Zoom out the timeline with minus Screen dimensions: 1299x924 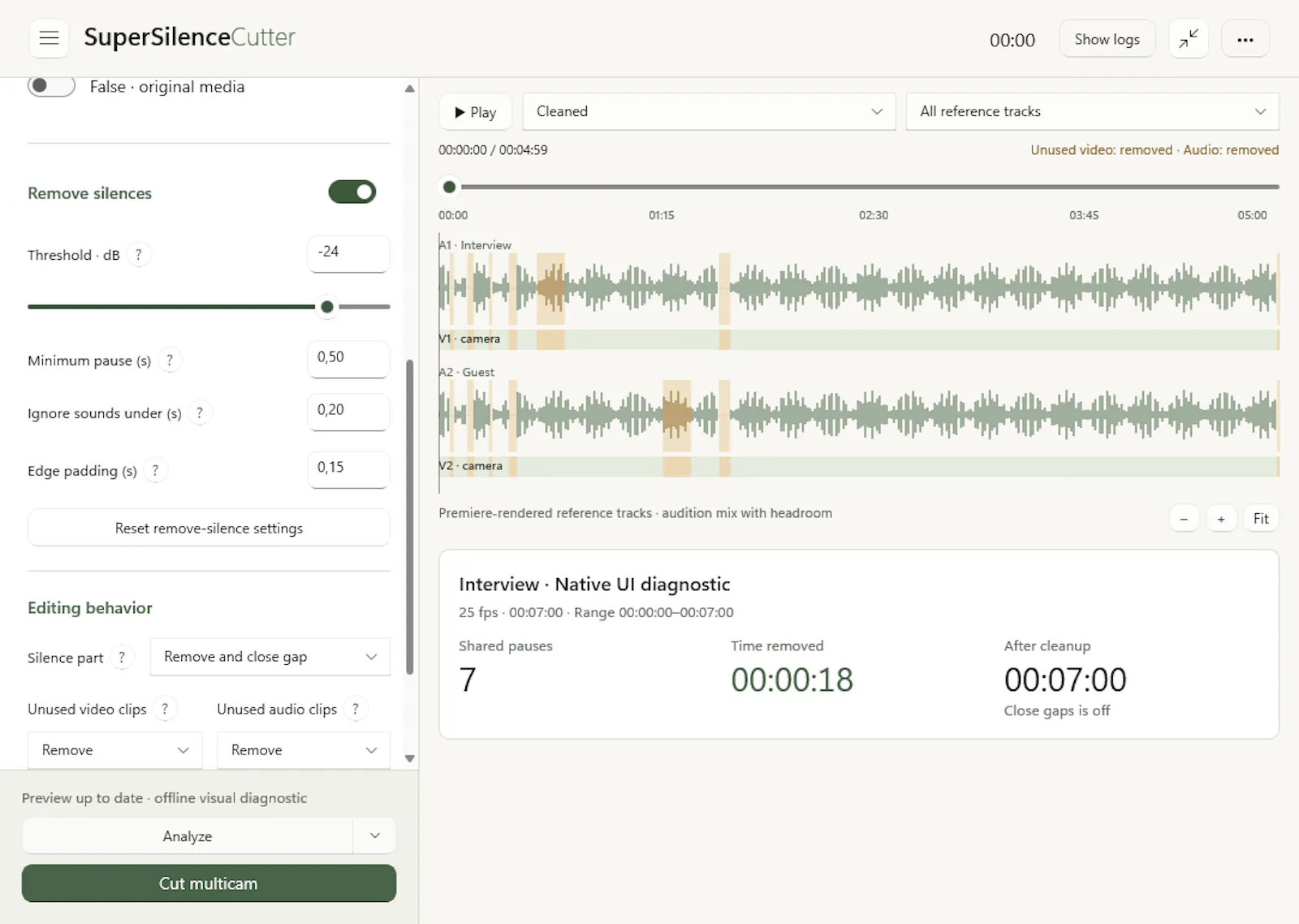[1185, 519]
